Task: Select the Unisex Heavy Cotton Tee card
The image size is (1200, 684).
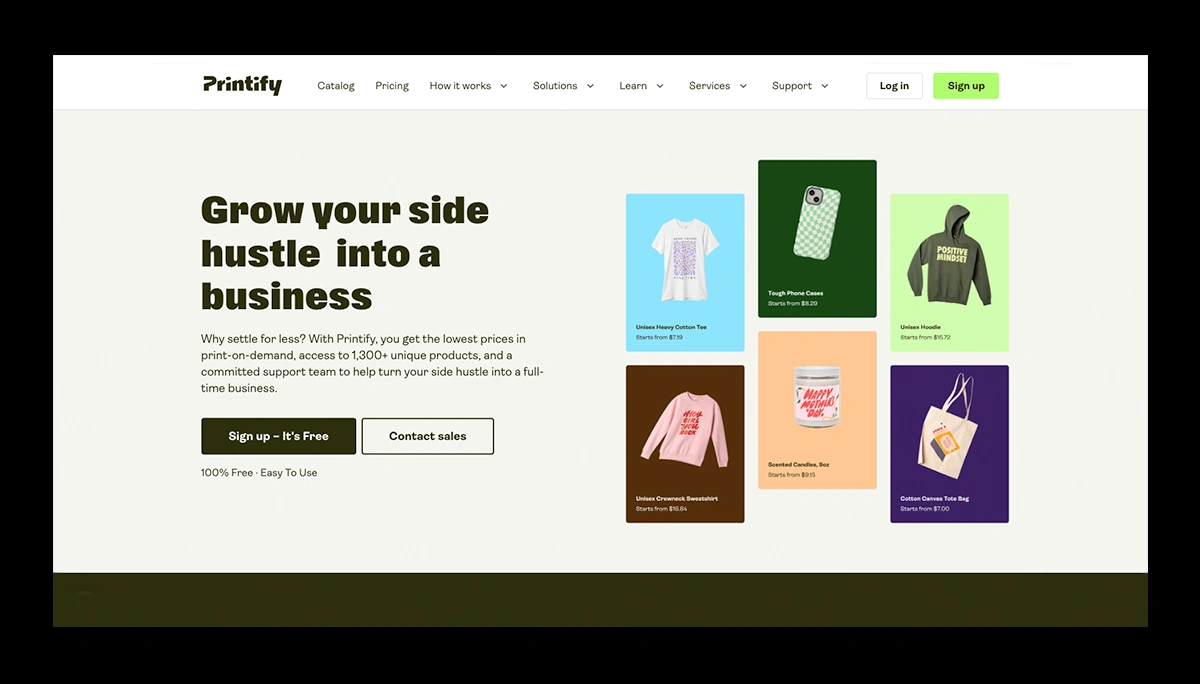Action: pyautogui.click(x=685, y=272)
